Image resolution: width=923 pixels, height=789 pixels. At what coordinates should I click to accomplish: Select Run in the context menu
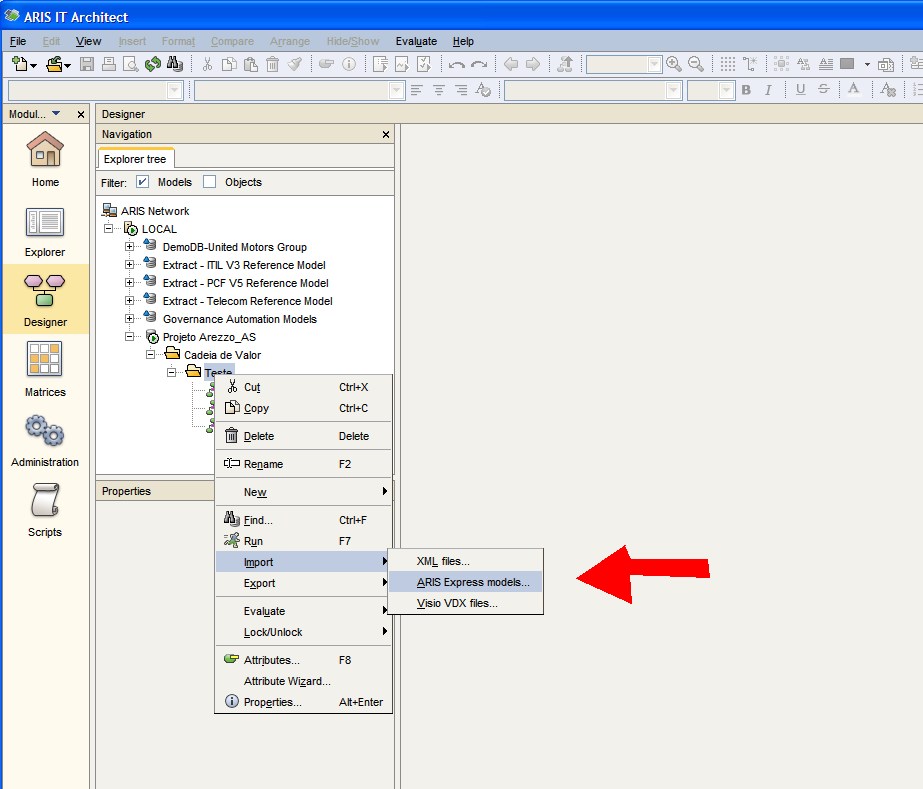(303, 541)
